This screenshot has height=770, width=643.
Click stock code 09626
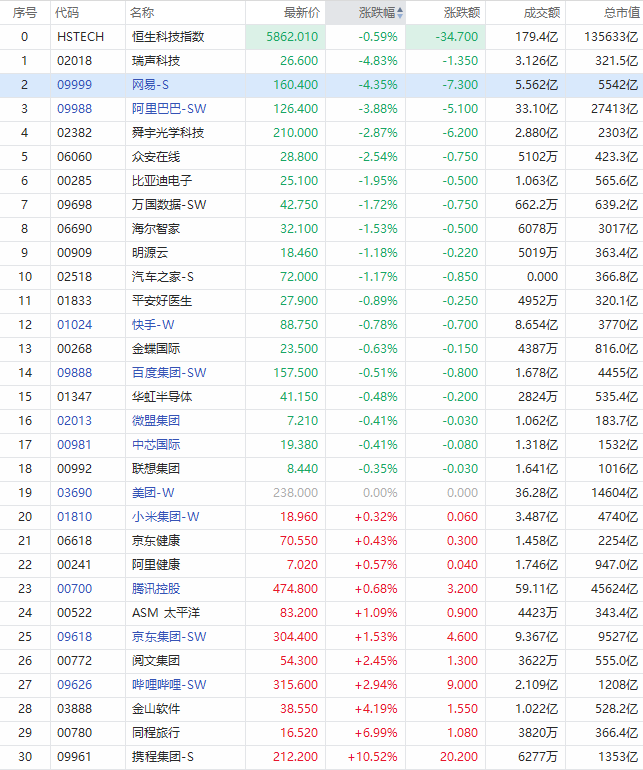point(74,685)
